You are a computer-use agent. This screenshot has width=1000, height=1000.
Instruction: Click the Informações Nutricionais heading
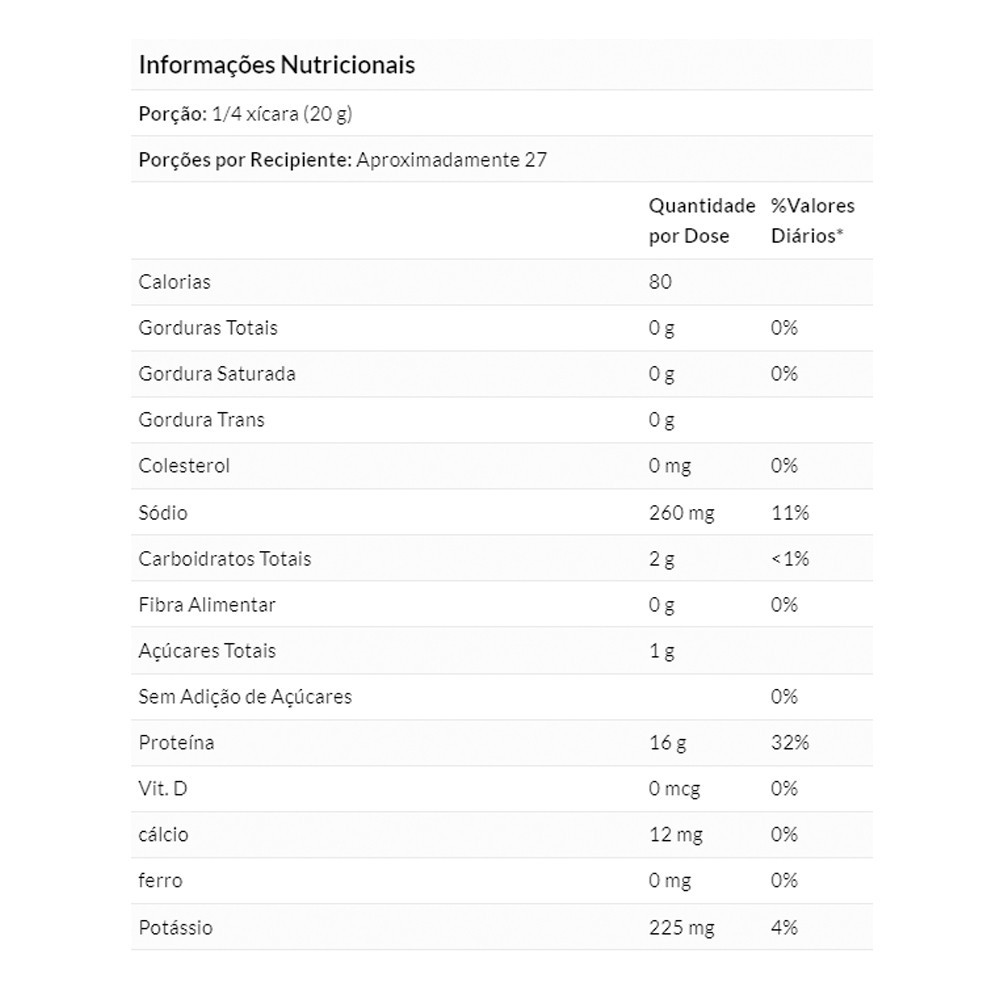point(276,66)
